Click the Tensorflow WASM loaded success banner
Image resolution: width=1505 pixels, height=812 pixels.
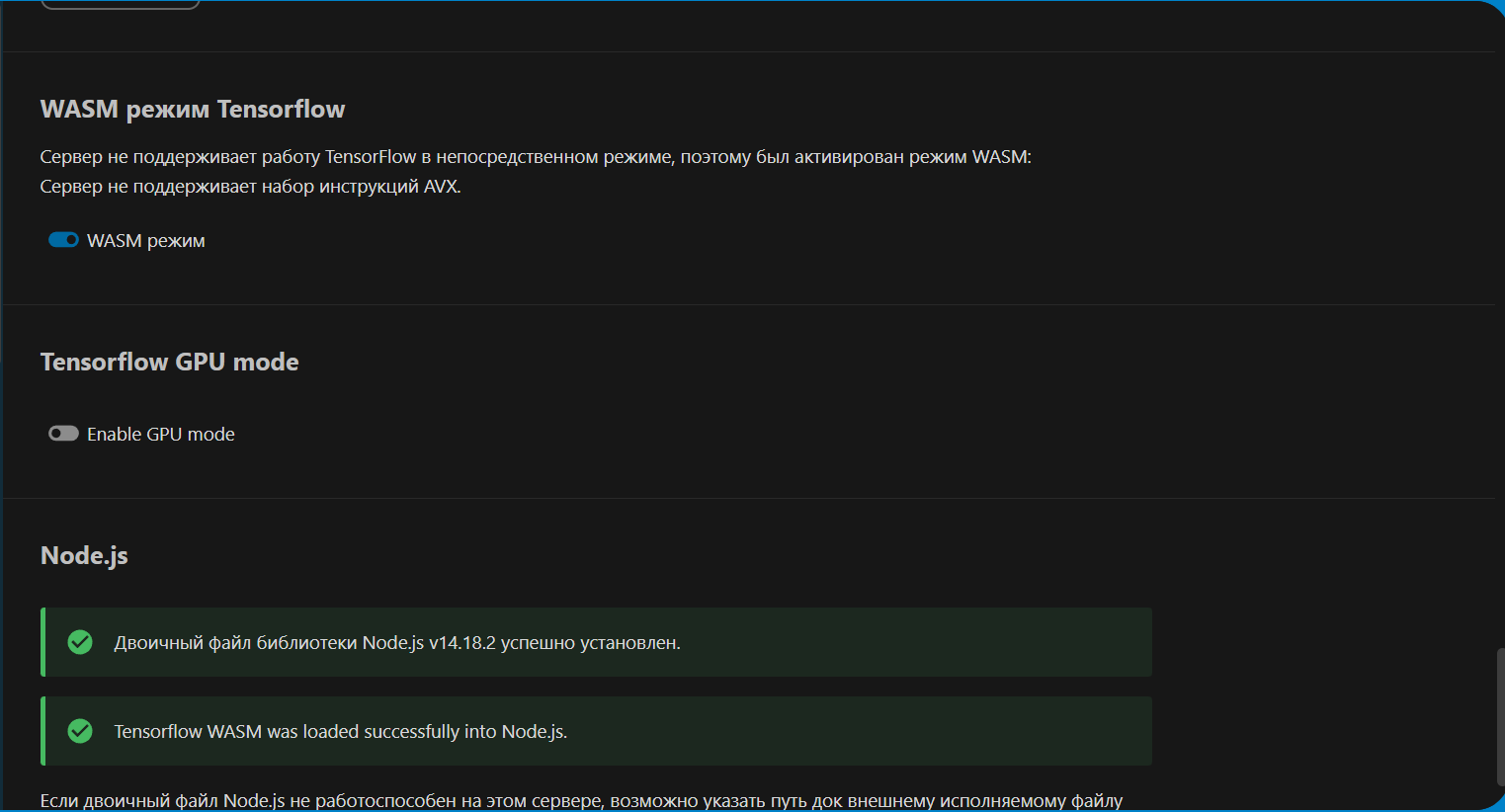click(x=596, y=731)
